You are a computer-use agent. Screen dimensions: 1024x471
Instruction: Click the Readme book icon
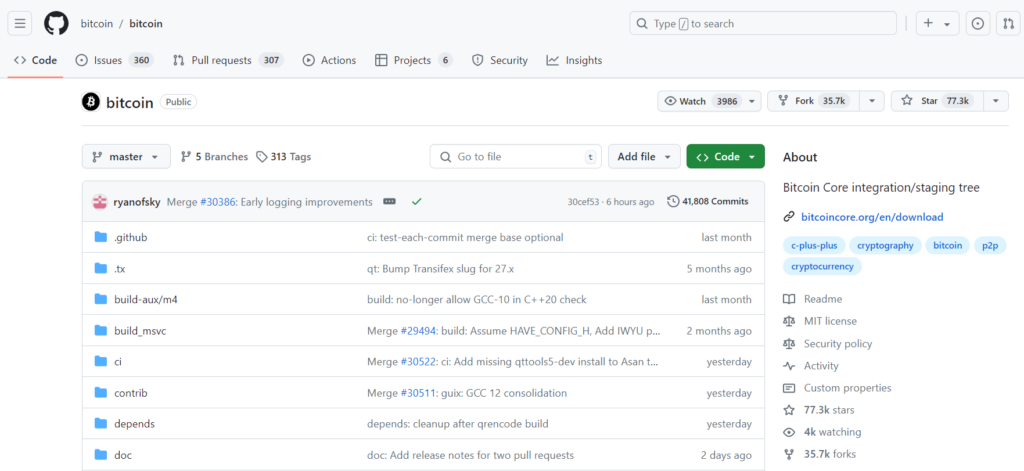(789, 299)
